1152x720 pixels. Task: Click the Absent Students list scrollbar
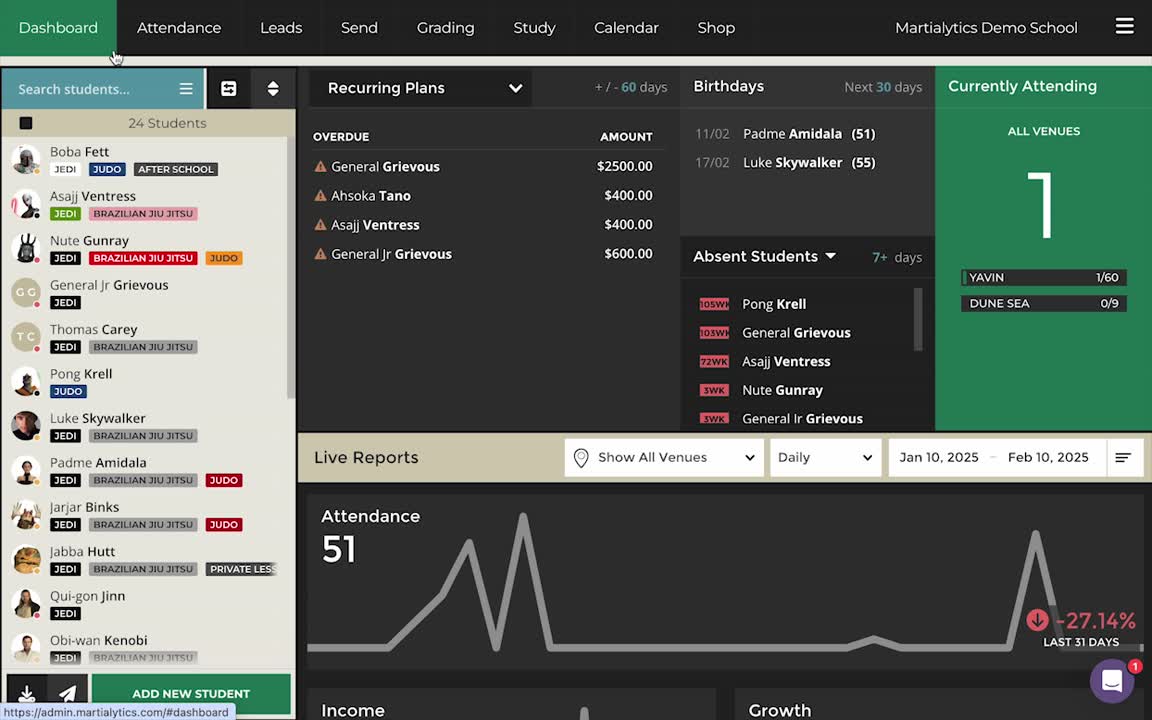(x=918, y=319)
